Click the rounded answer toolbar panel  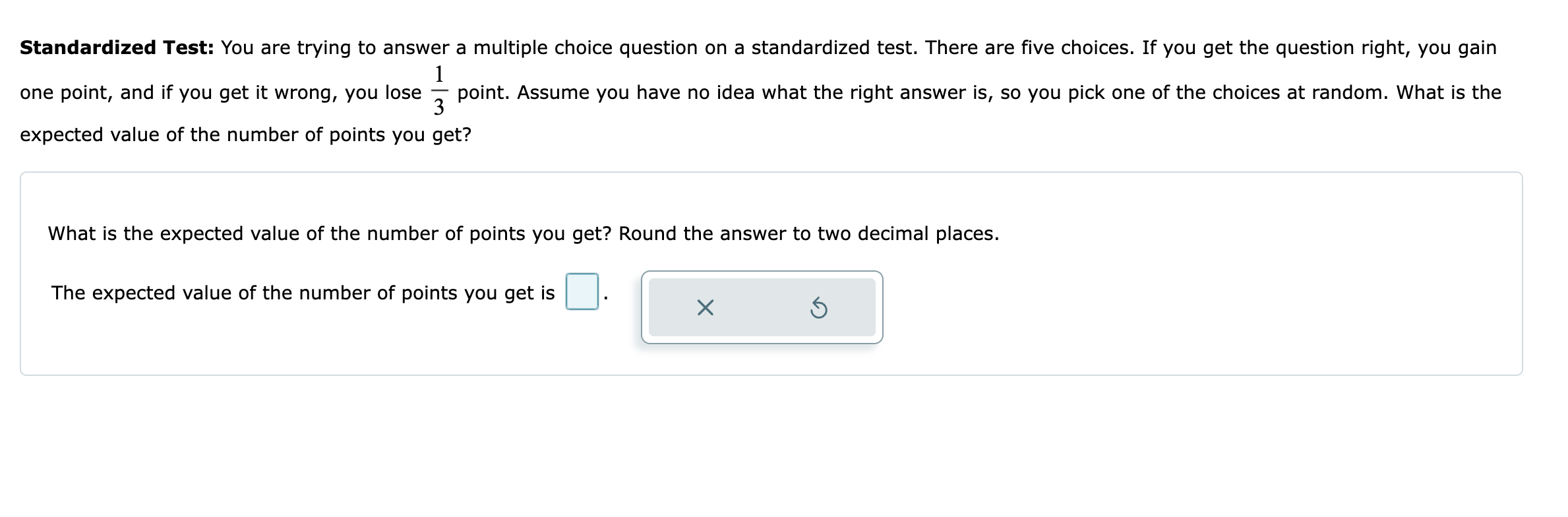[x=762, y=307]
